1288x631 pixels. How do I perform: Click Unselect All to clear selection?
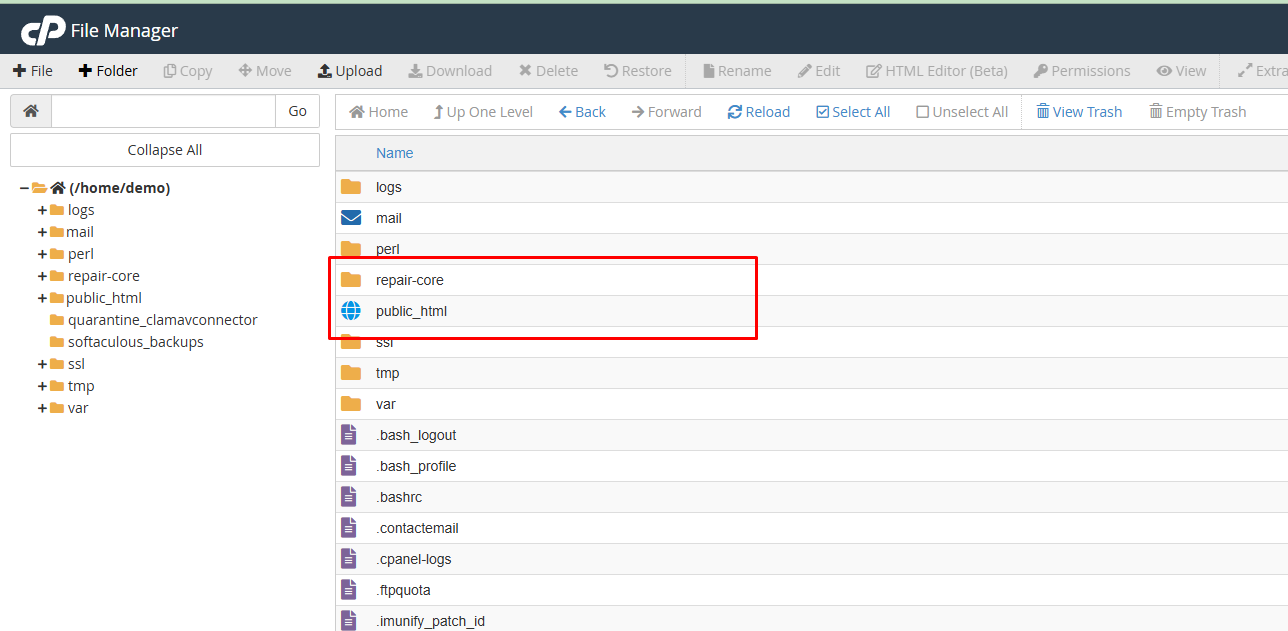coord(961,111)
